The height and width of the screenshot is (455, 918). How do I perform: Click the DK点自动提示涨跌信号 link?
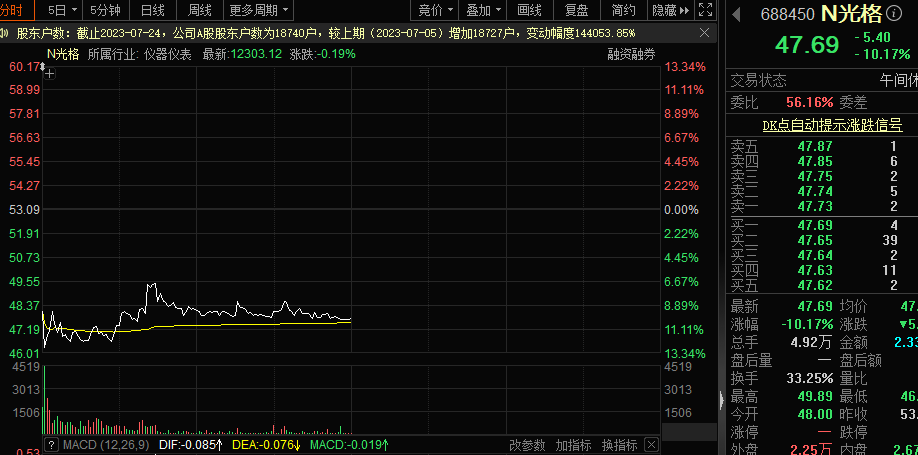(832, 125)
